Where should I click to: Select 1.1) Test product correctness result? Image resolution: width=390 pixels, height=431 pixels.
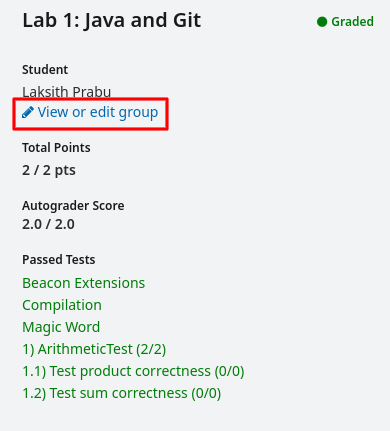(x=133, y=371)
